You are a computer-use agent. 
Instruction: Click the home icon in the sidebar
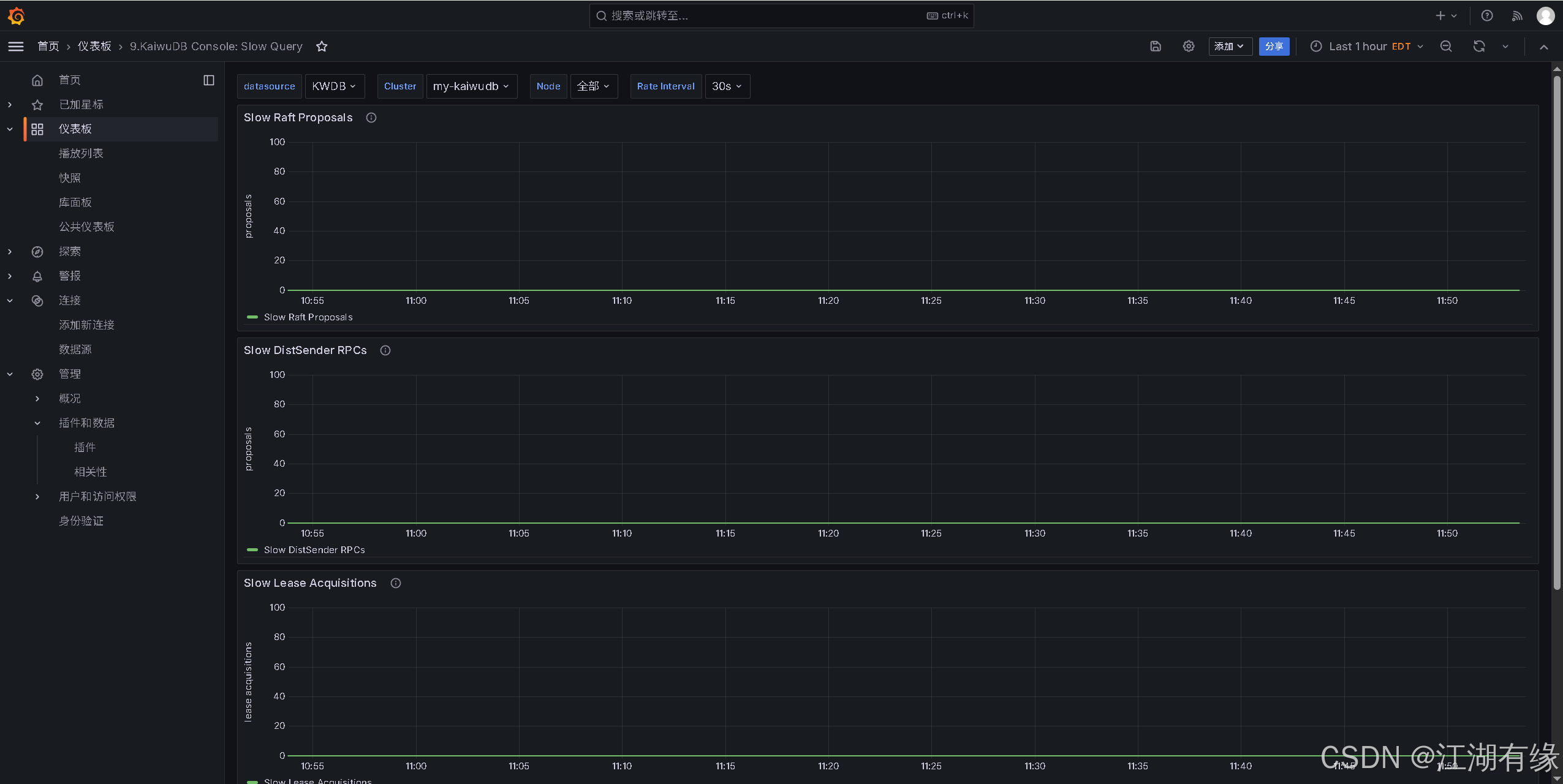click(x=37, y=80)
